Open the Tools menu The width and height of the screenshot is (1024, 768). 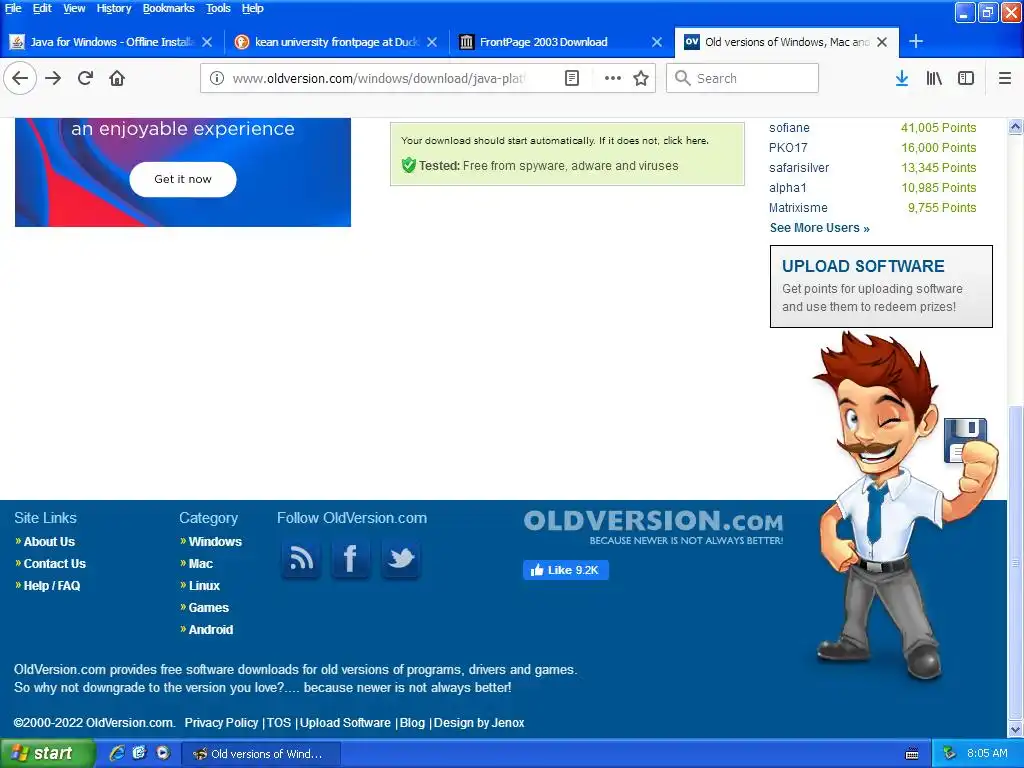point(218,8)
